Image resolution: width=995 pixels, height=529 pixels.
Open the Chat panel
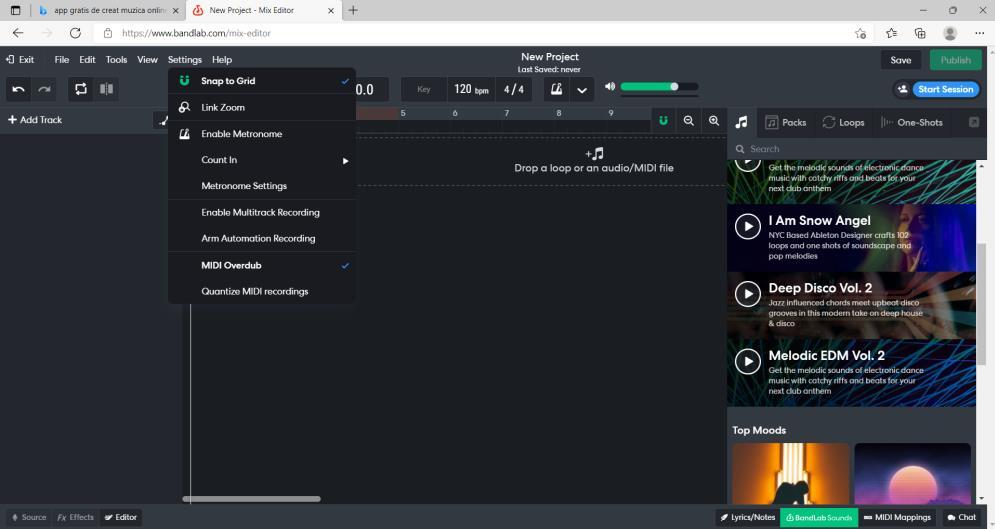(961, 517)
